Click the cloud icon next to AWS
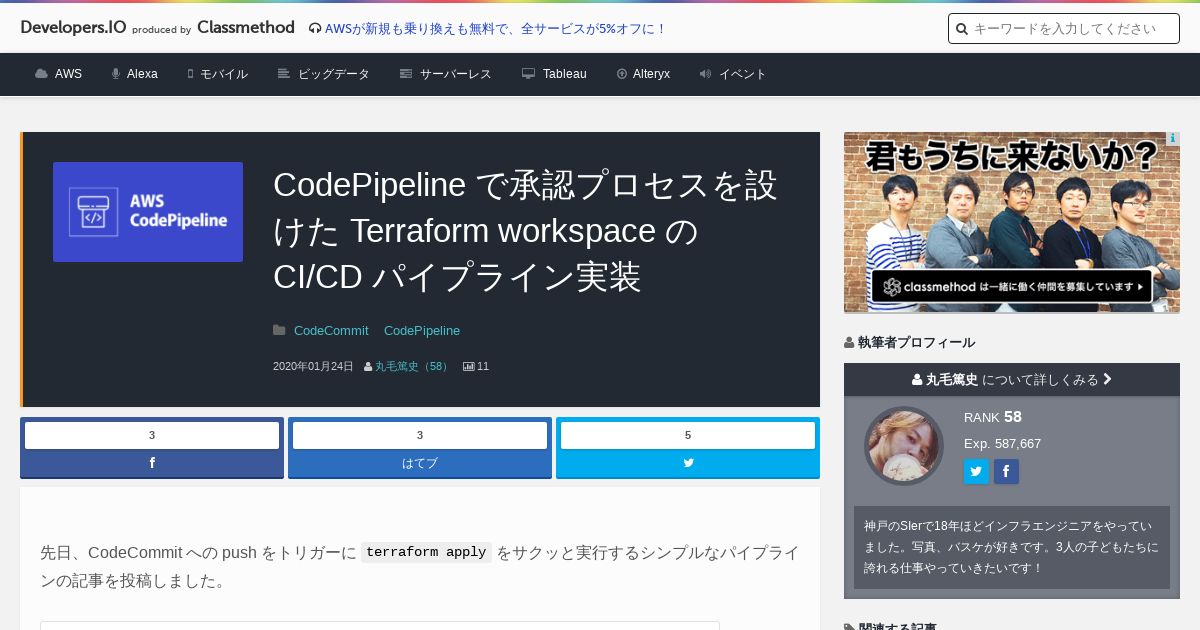The height and width of the screenshot is (630, 1200). 41,74
